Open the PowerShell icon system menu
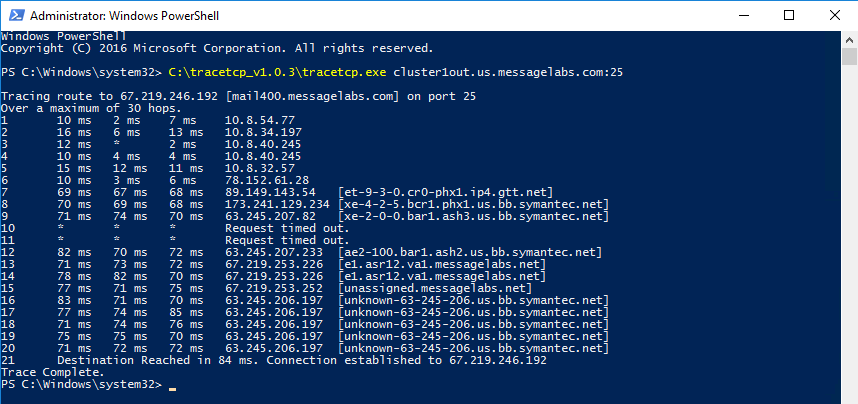The height and width of the screenshot is (404, 858). point(15,16)
